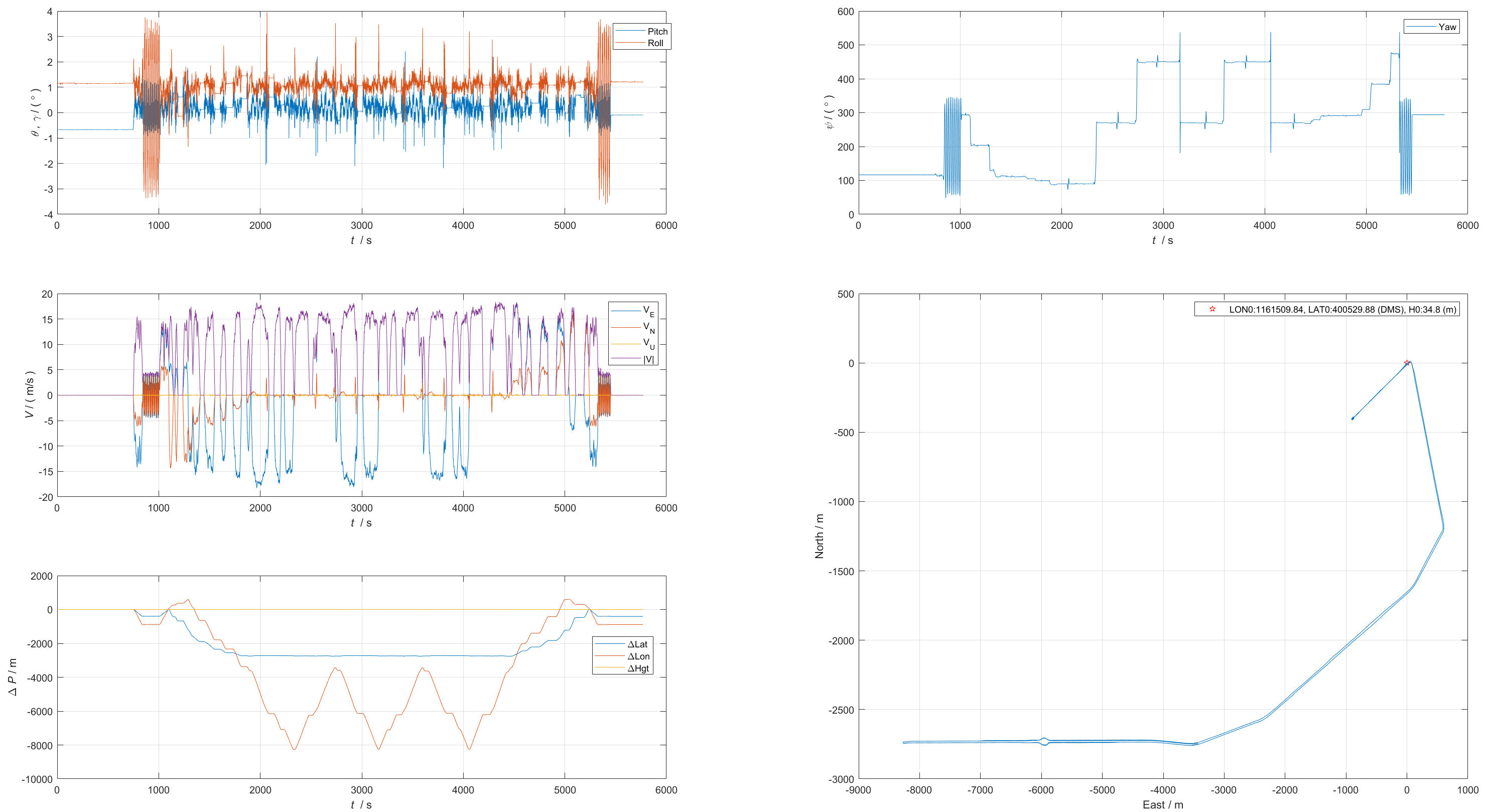Select the V_E legend entry

point(633,311)
